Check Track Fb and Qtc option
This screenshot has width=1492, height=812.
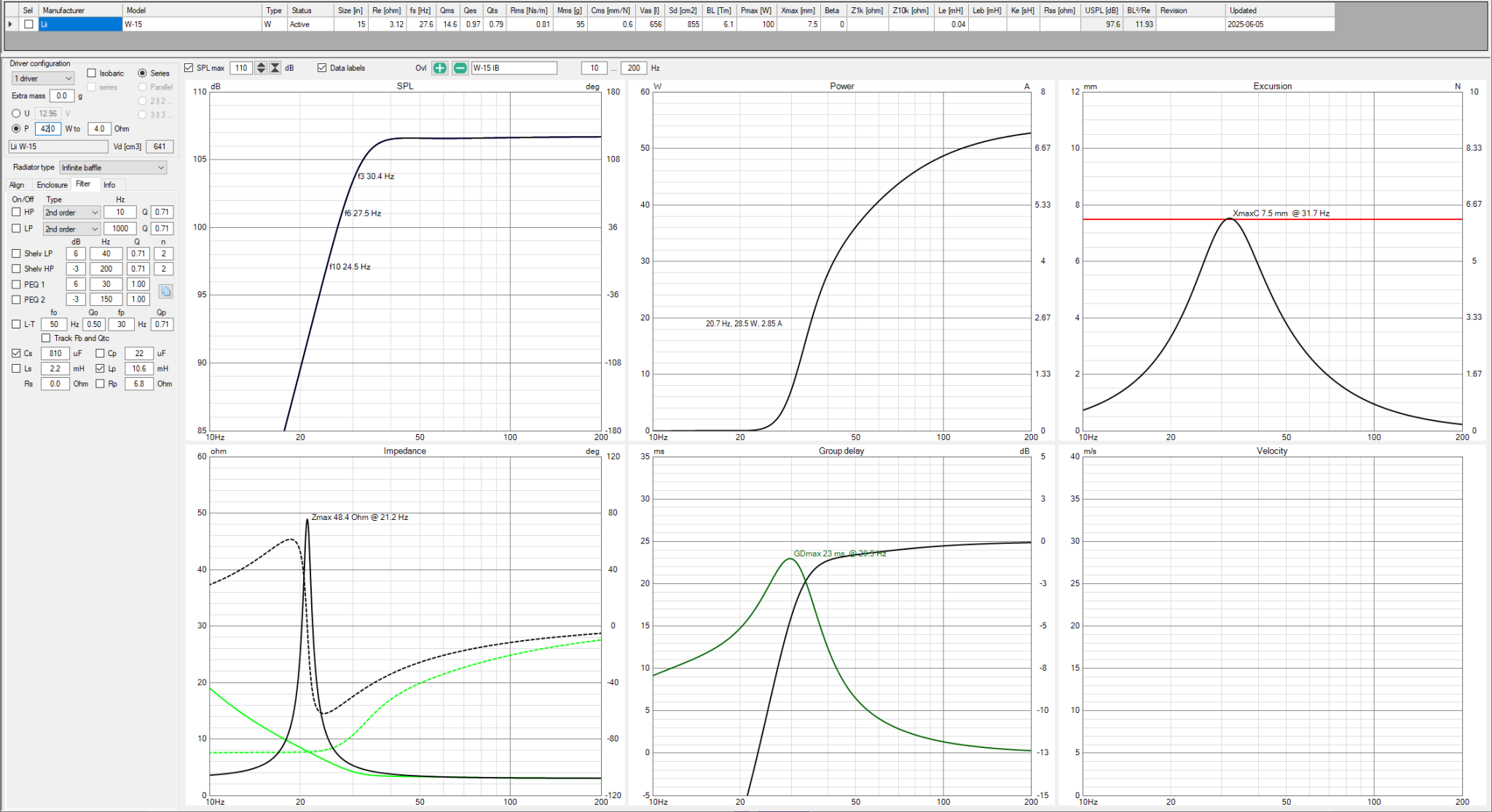click(x=46, y=338)
